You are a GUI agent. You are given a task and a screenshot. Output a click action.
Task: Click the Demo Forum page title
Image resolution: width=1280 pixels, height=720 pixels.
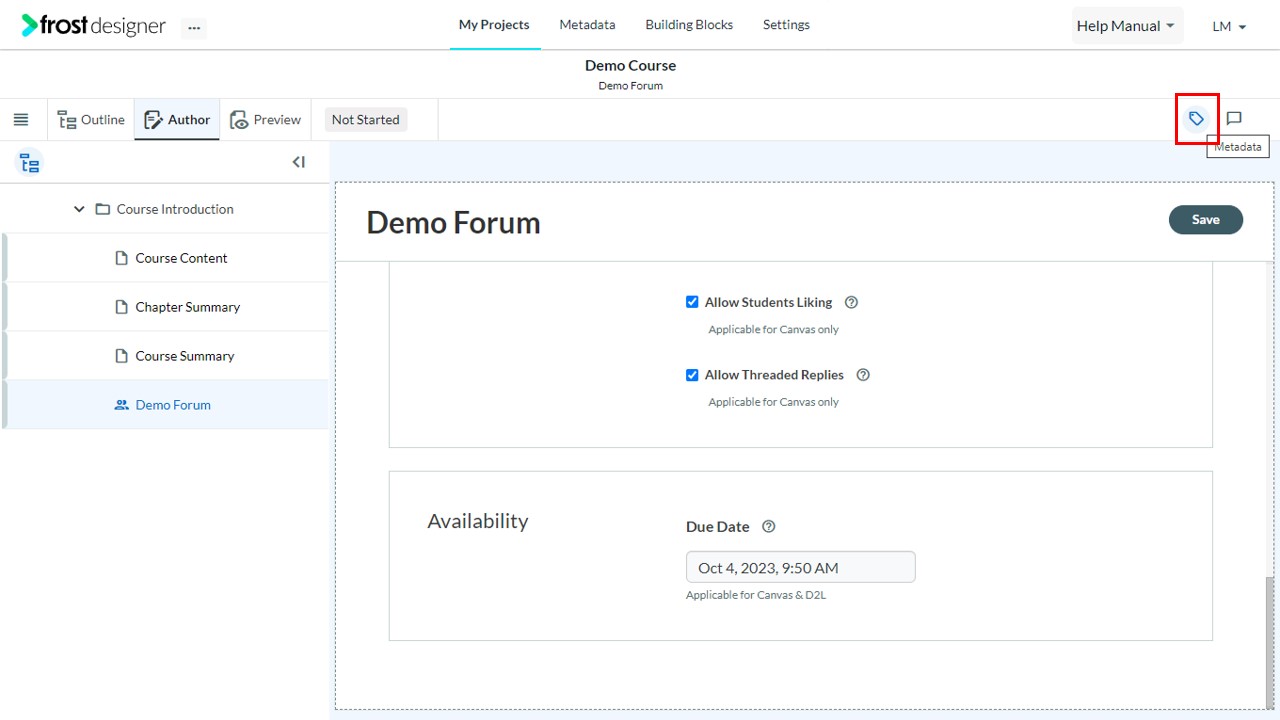tap(453, 222)
